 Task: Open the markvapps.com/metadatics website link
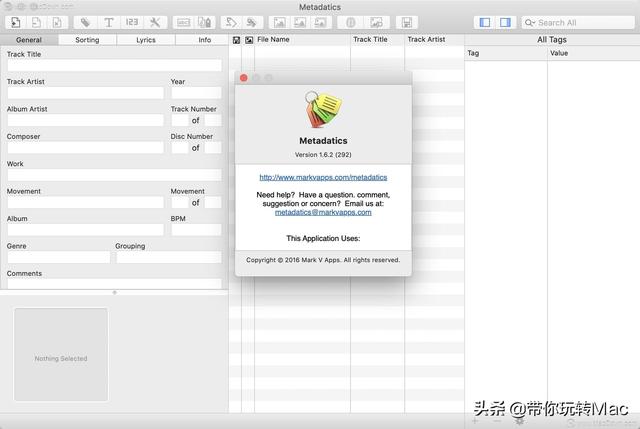click(323, 177)
